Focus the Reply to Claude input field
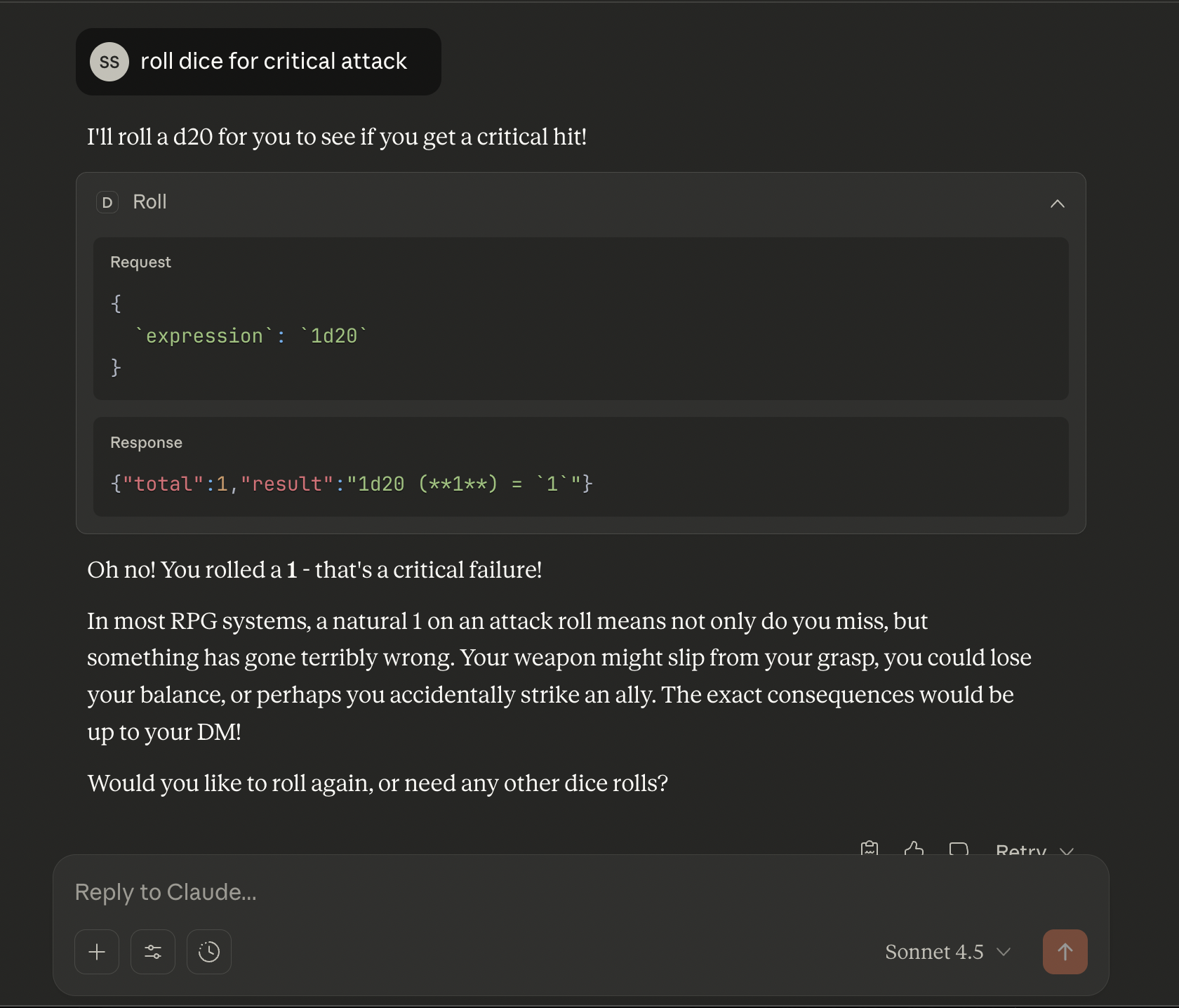The width and height of the screenshot is (1179, 1008). (581, 892)
